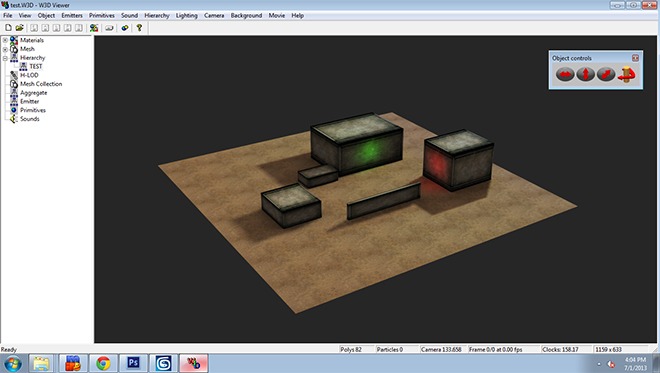The image size is (660, 373).
Task: Select the TEST hierarchy entry
Action: [x=36, y=67]
